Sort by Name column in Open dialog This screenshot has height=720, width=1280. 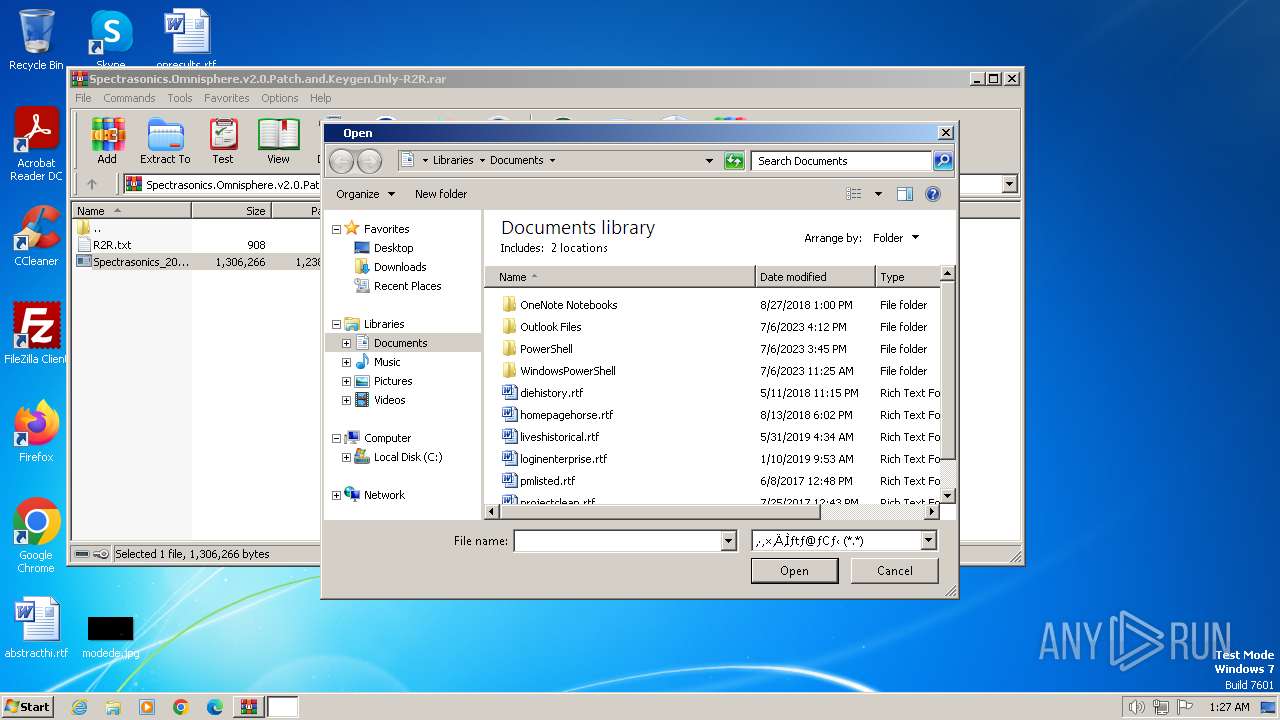point(620,277)
